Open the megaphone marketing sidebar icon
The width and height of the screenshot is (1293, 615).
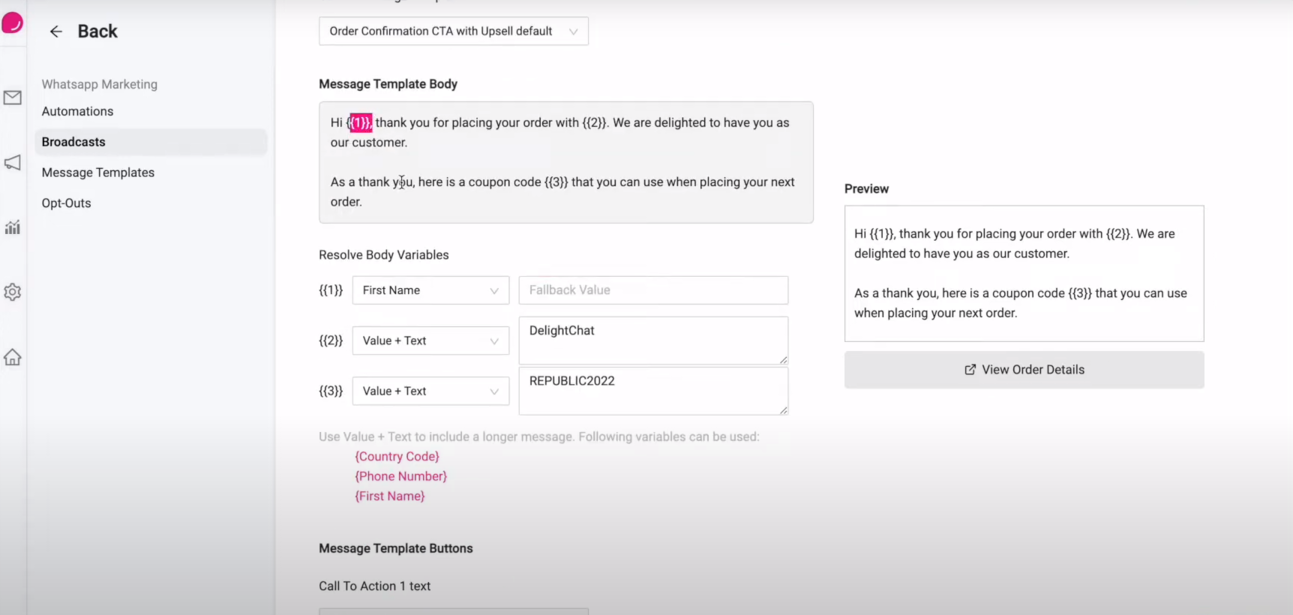pyautogui.click(x=12, y=163)
